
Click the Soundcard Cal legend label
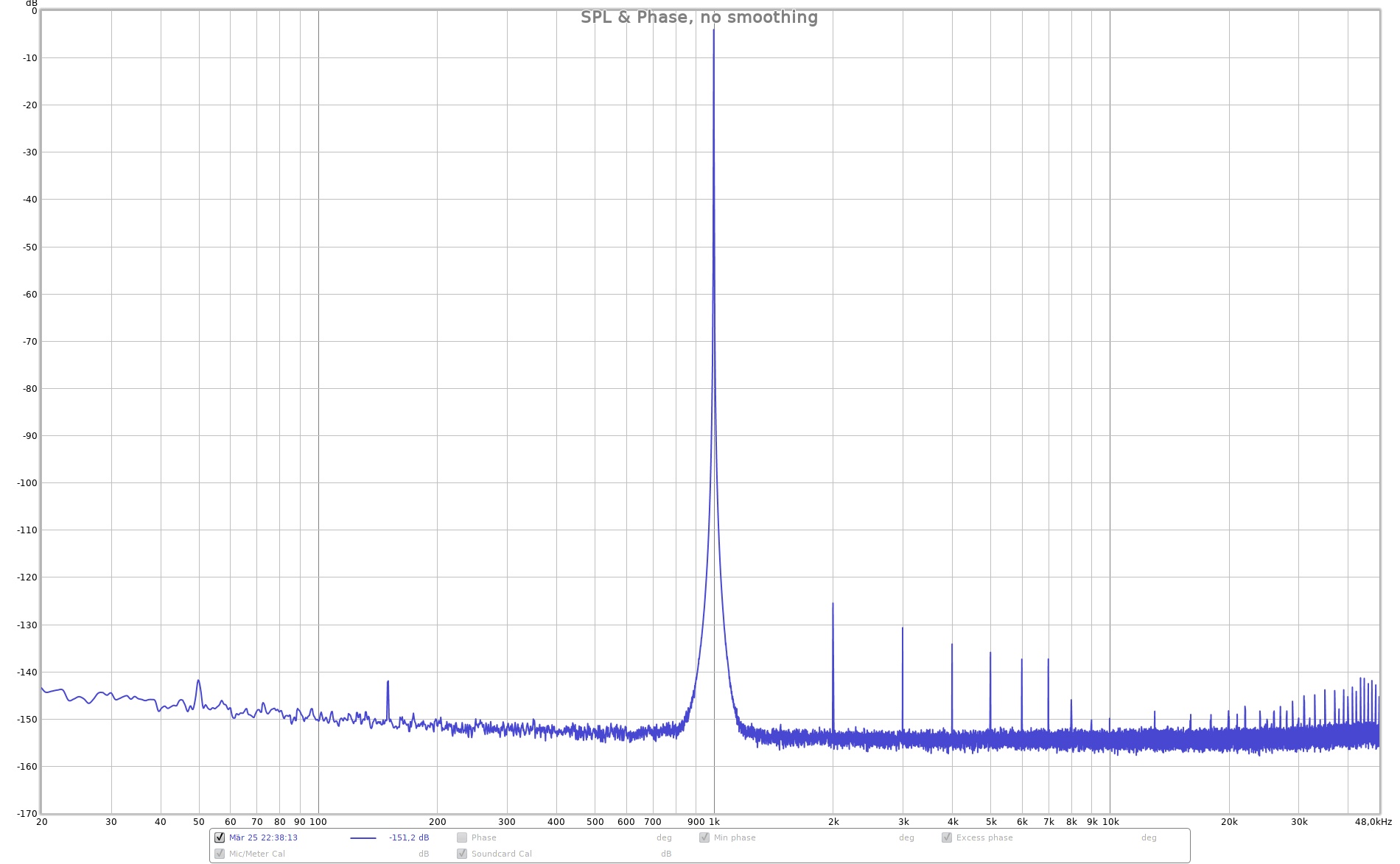[501, 854]
